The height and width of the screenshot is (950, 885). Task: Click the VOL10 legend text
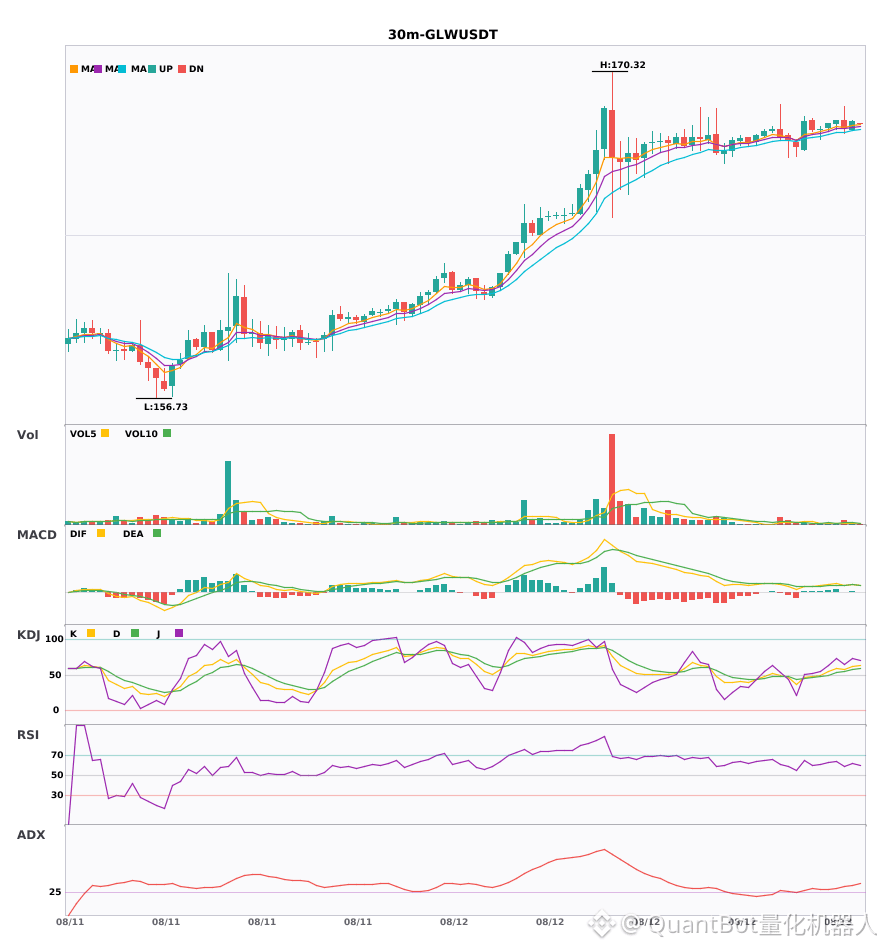coord(141,434)
